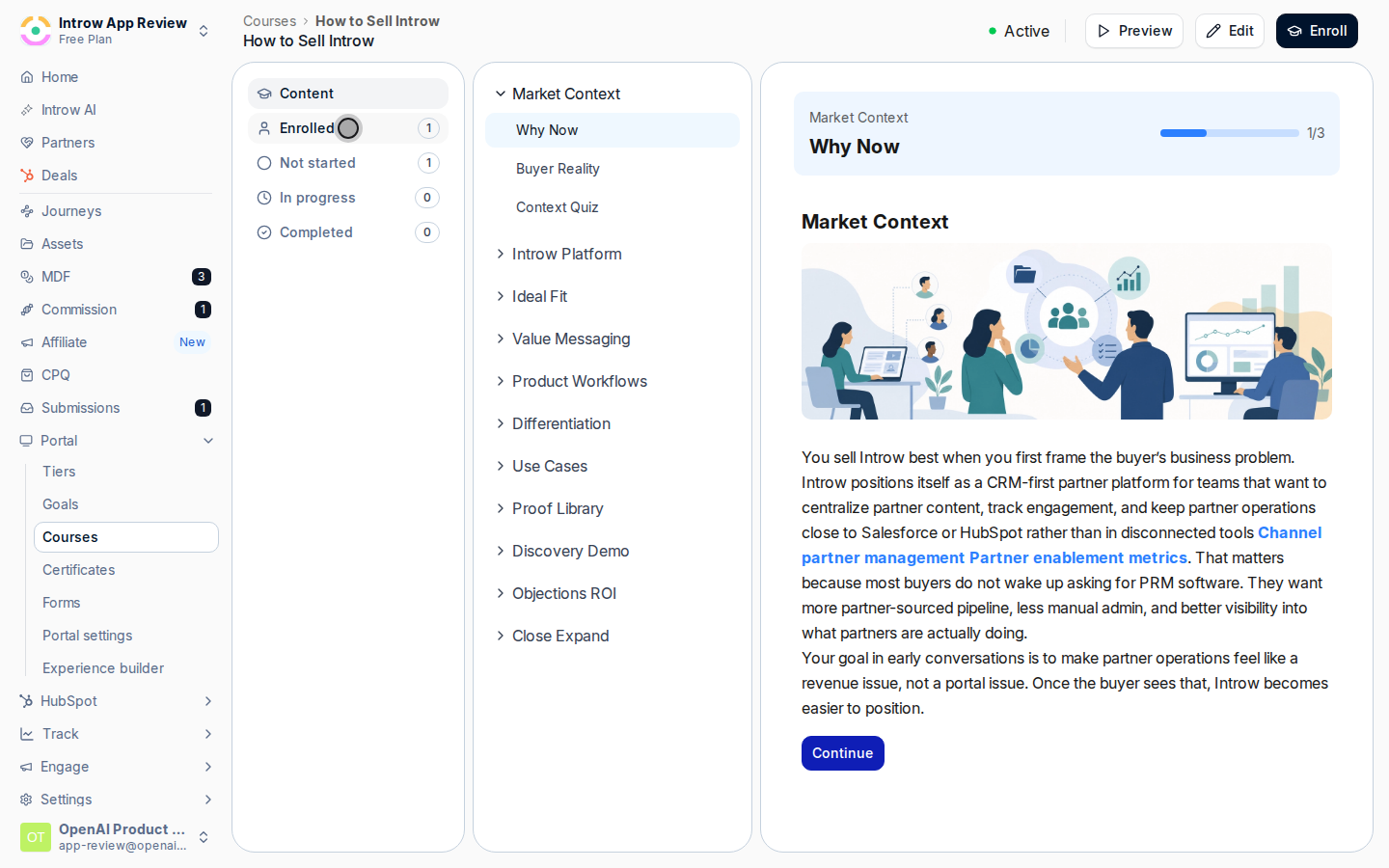Click the Enroll button

[1317, 31]
